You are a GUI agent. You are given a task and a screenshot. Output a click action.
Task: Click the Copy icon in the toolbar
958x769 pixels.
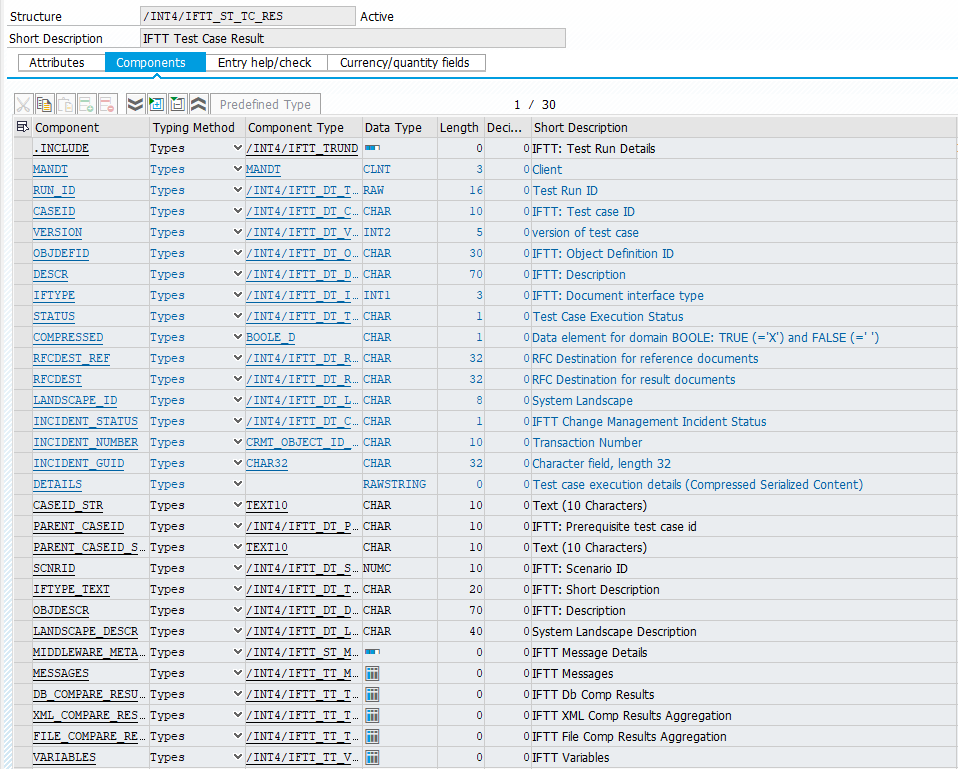pos(45,104)
